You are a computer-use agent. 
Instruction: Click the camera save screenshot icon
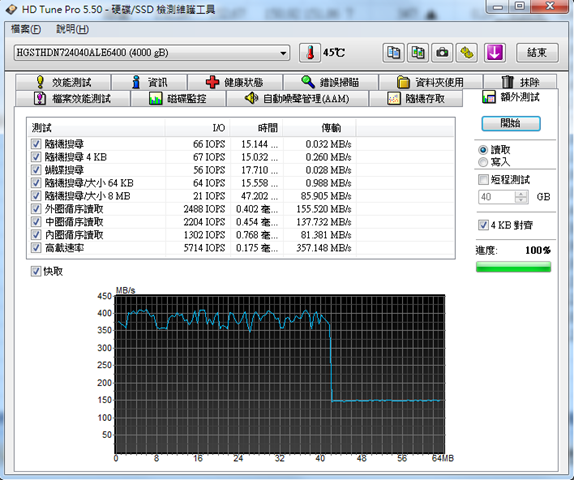coord(442,53)
